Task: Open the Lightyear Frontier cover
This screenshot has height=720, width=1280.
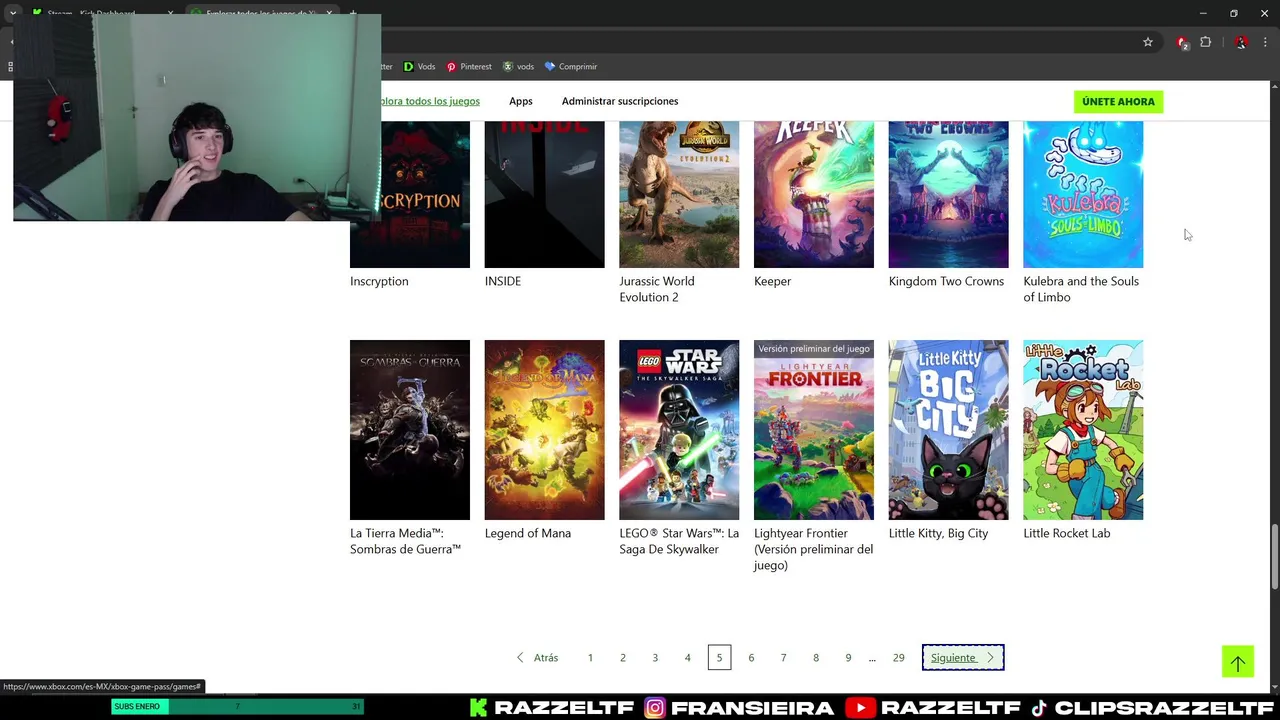Action: pos(814,430)
